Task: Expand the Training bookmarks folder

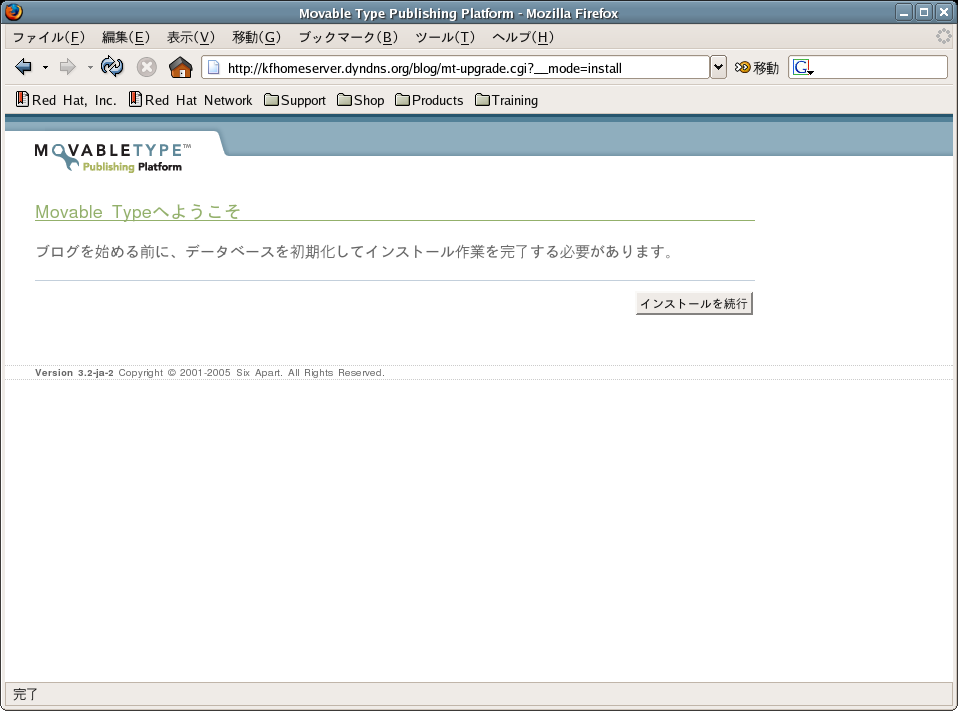Action: pyautogui.click(x=506, y=100)
